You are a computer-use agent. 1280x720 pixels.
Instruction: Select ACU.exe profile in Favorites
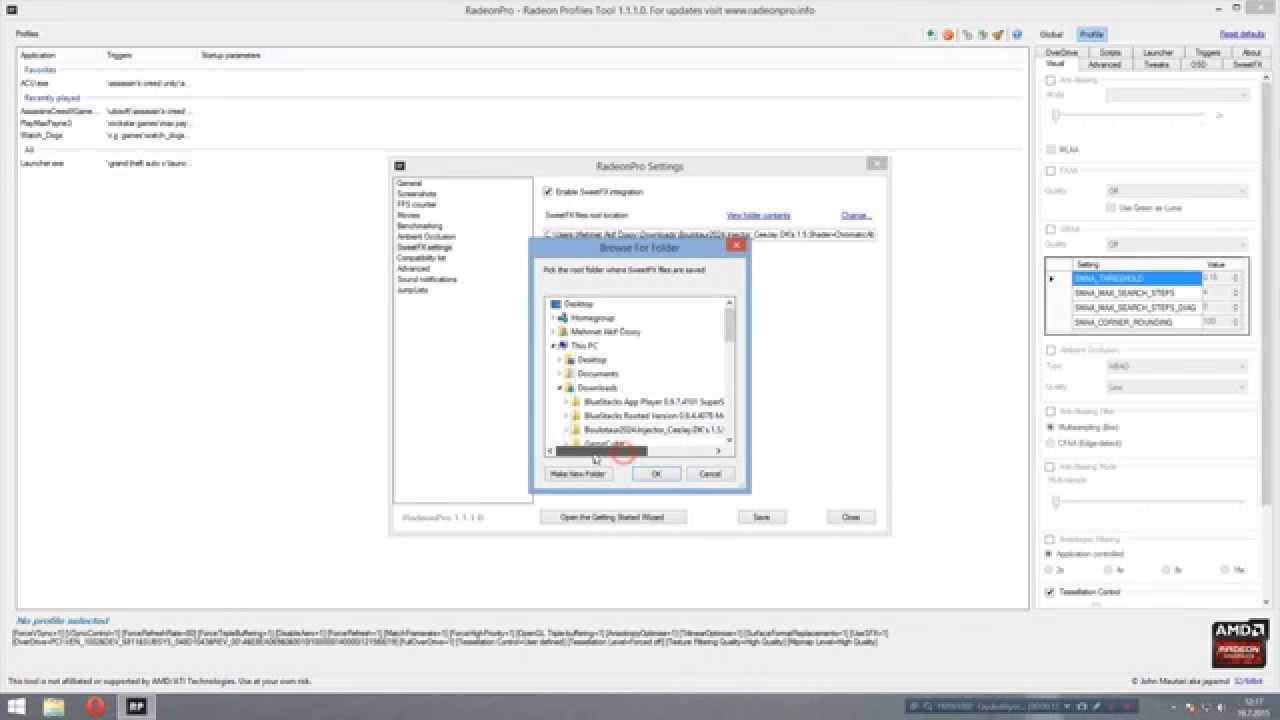click(34, 83)
